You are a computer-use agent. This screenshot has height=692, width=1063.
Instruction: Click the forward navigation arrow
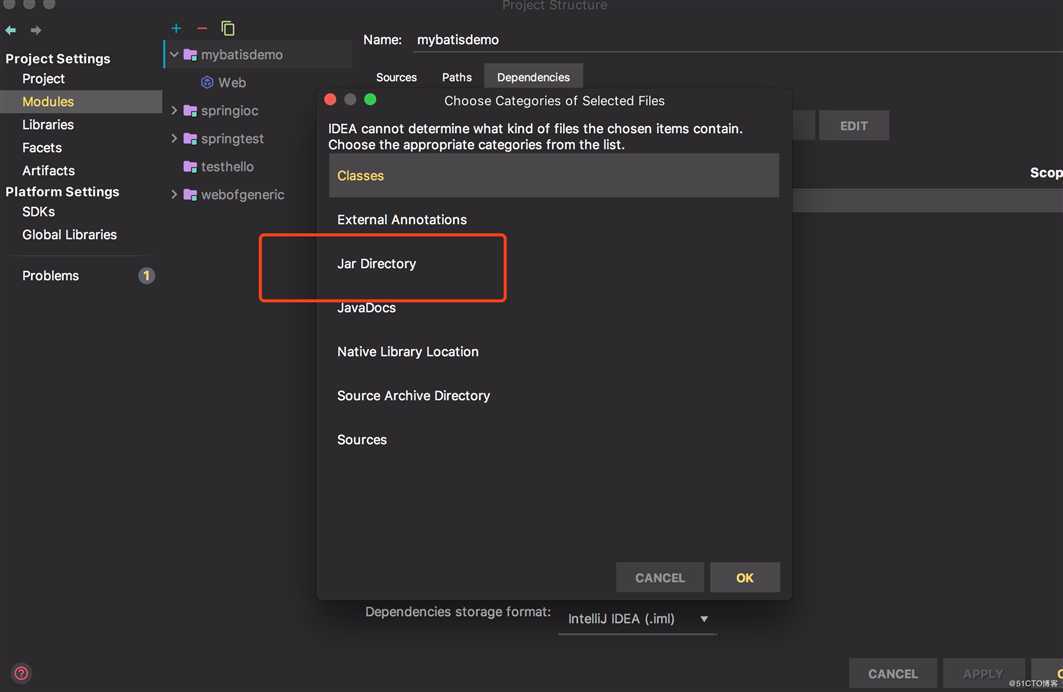pos(36,30)
